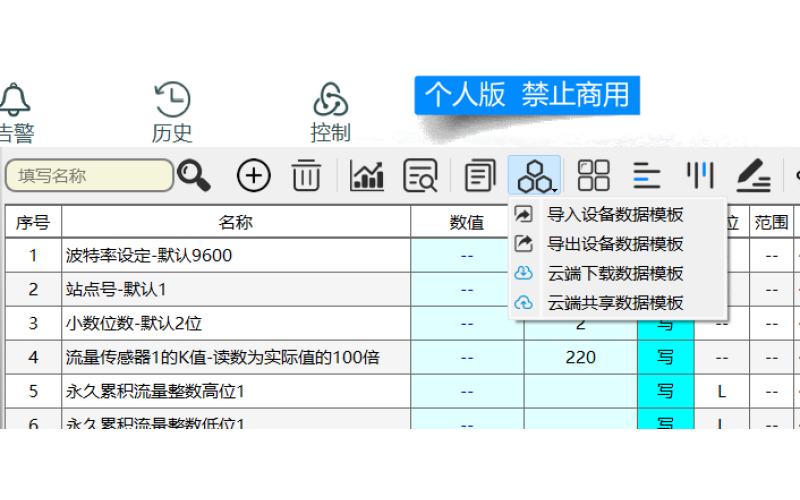Click the trash delete icon
The width and height of the screenshot is (800, 500).
pos(306,176)
